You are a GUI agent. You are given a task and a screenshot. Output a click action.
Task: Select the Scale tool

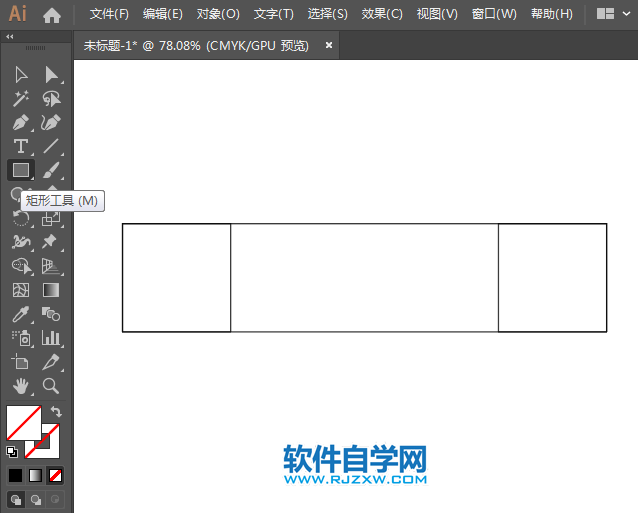click(x=51, y=219)
